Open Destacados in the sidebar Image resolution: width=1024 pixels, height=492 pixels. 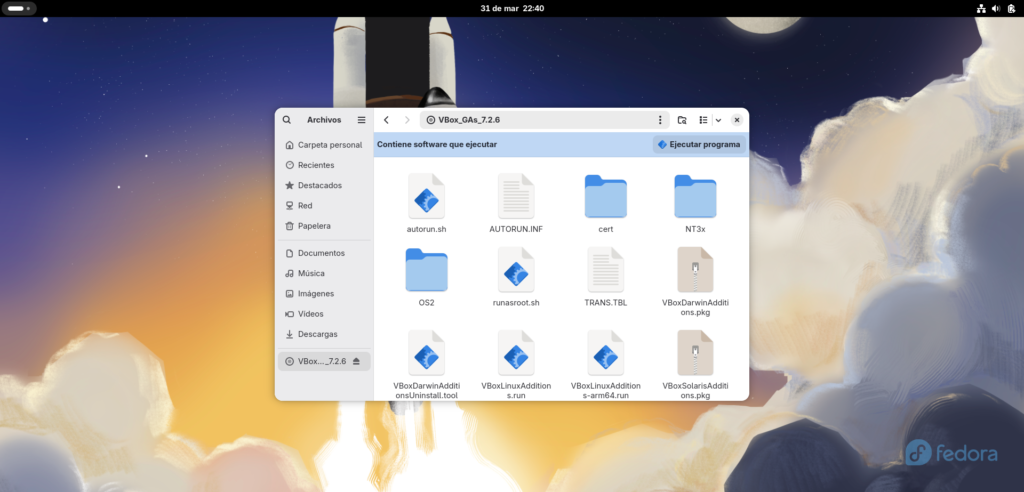324,186
